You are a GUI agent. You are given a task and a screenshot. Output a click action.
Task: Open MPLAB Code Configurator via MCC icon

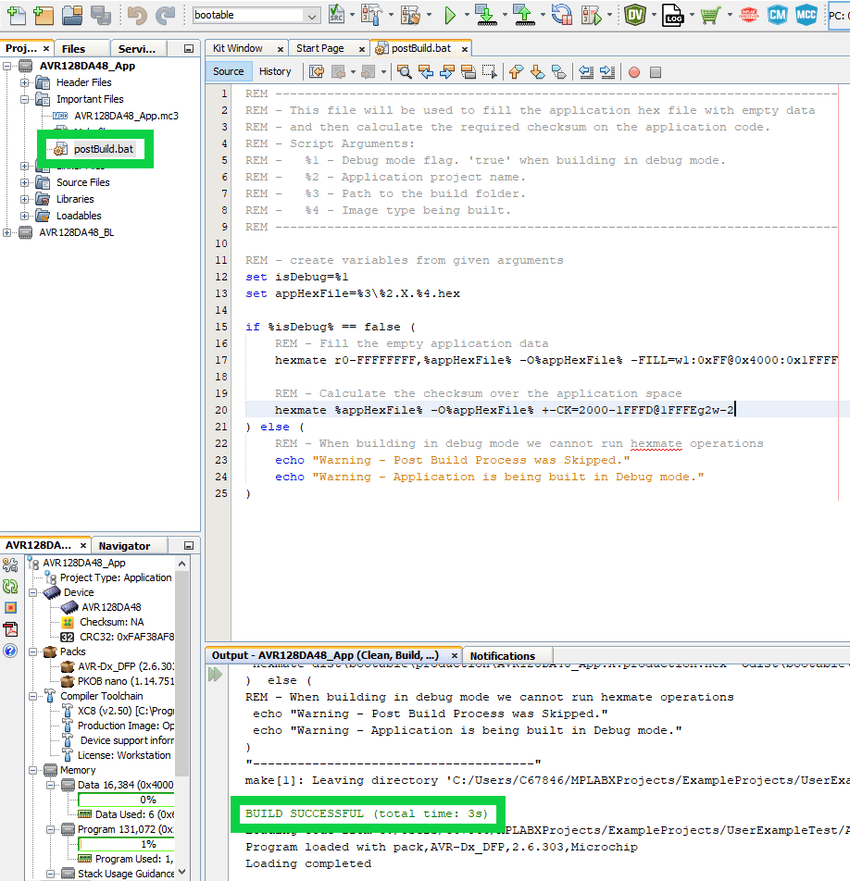[806, 15]
